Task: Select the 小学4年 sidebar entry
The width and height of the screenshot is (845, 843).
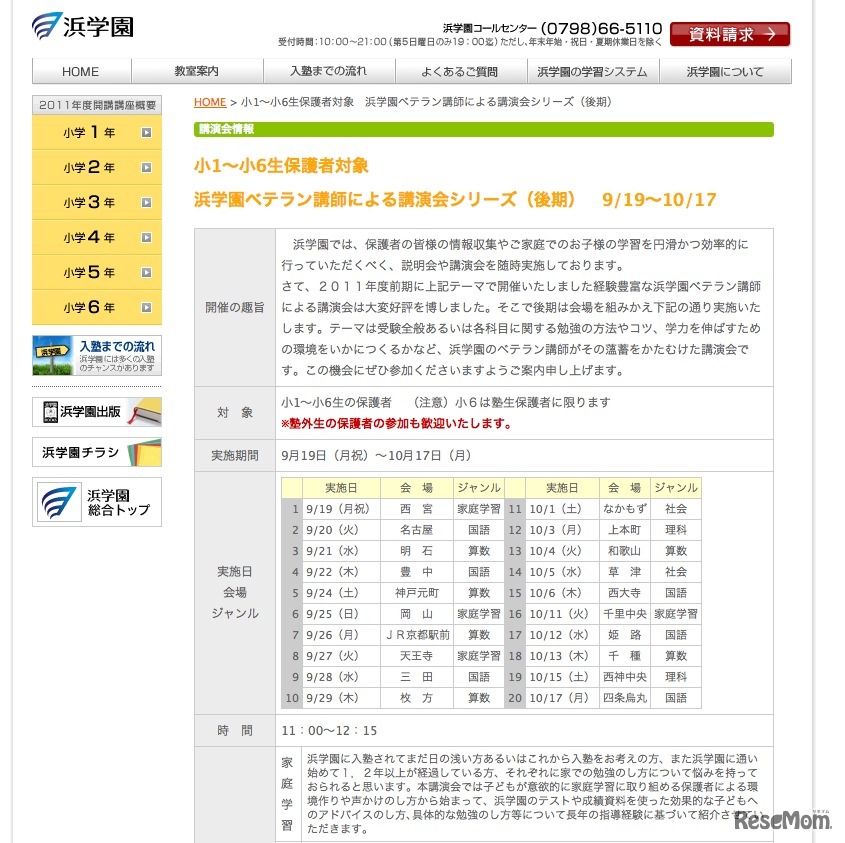Action: pyautogui.click(x=97, y=237)
